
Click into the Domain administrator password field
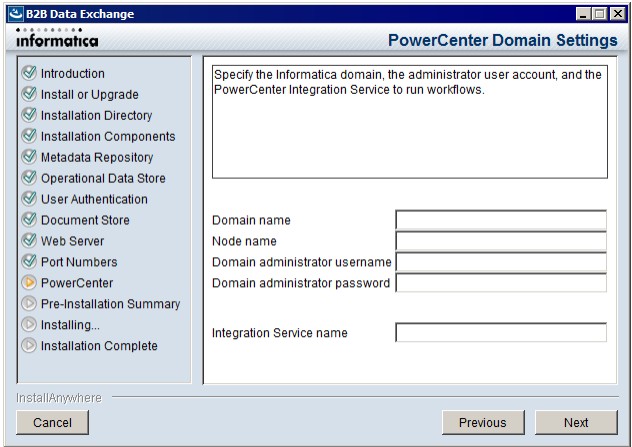[x=501, y=283]
